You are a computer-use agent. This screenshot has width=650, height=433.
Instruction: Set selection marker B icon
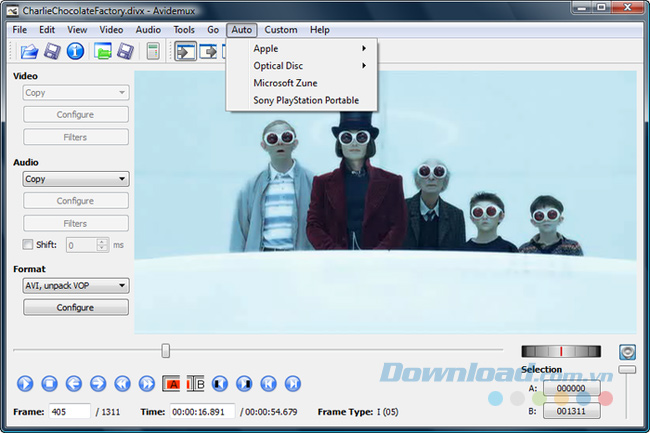[196, 383]
